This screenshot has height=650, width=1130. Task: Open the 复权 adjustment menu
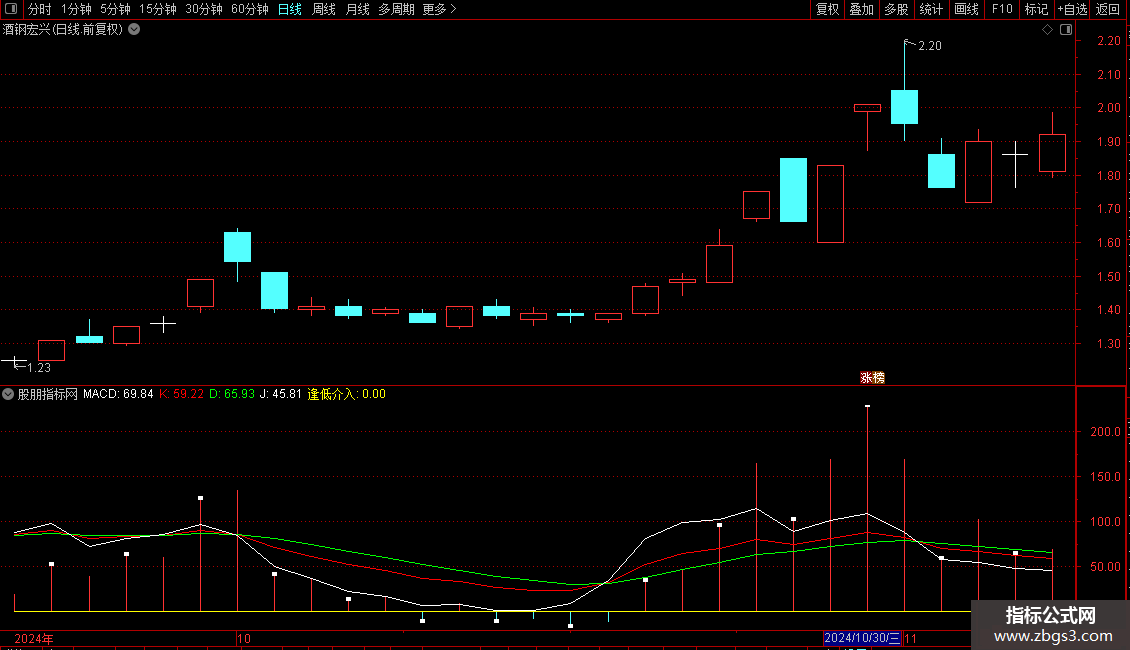click(827, 9)
